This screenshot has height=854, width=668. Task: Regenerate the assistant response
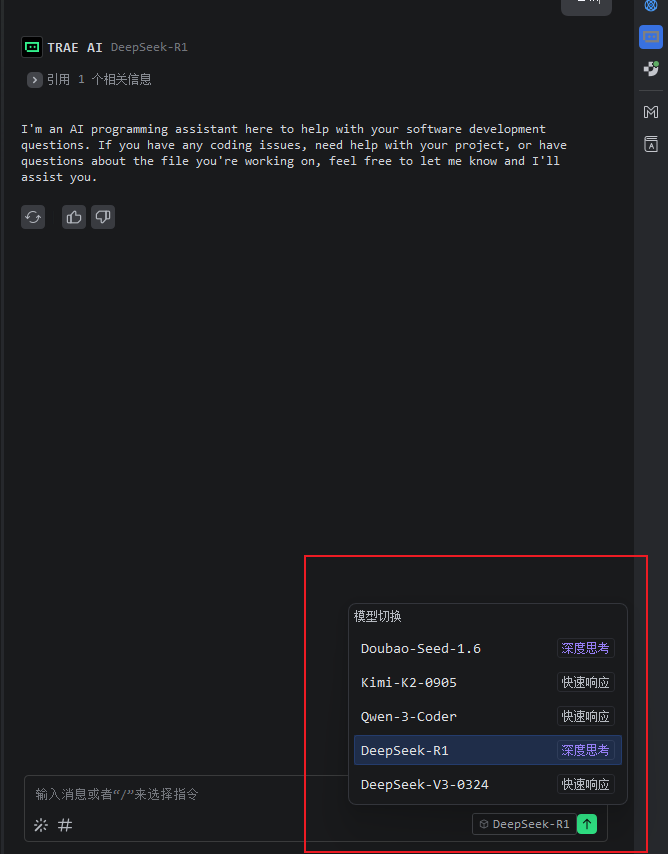click(33, 217)
